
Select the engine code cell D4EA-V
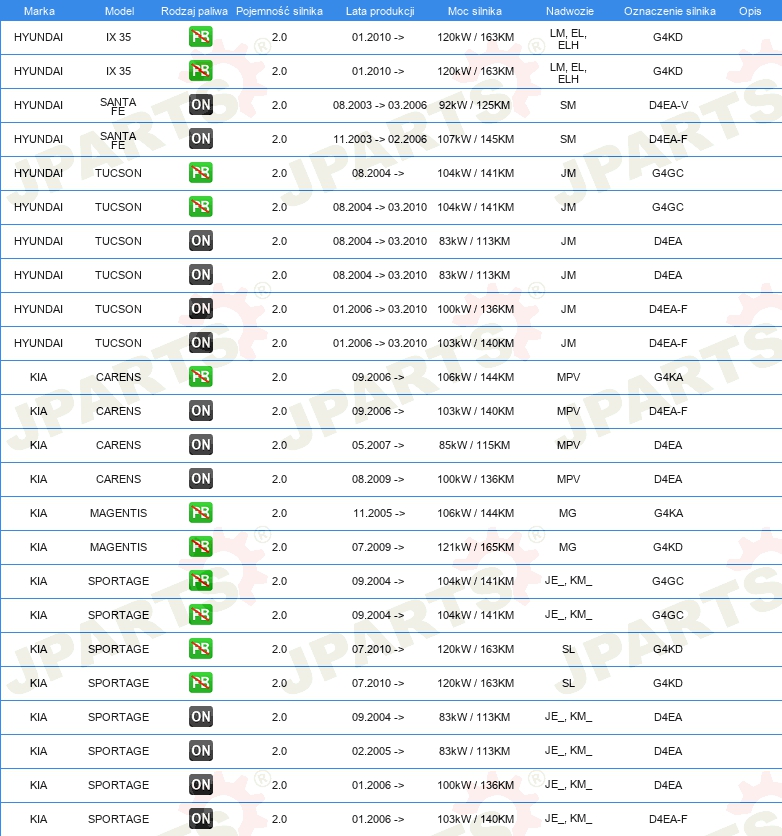(668, 105)
